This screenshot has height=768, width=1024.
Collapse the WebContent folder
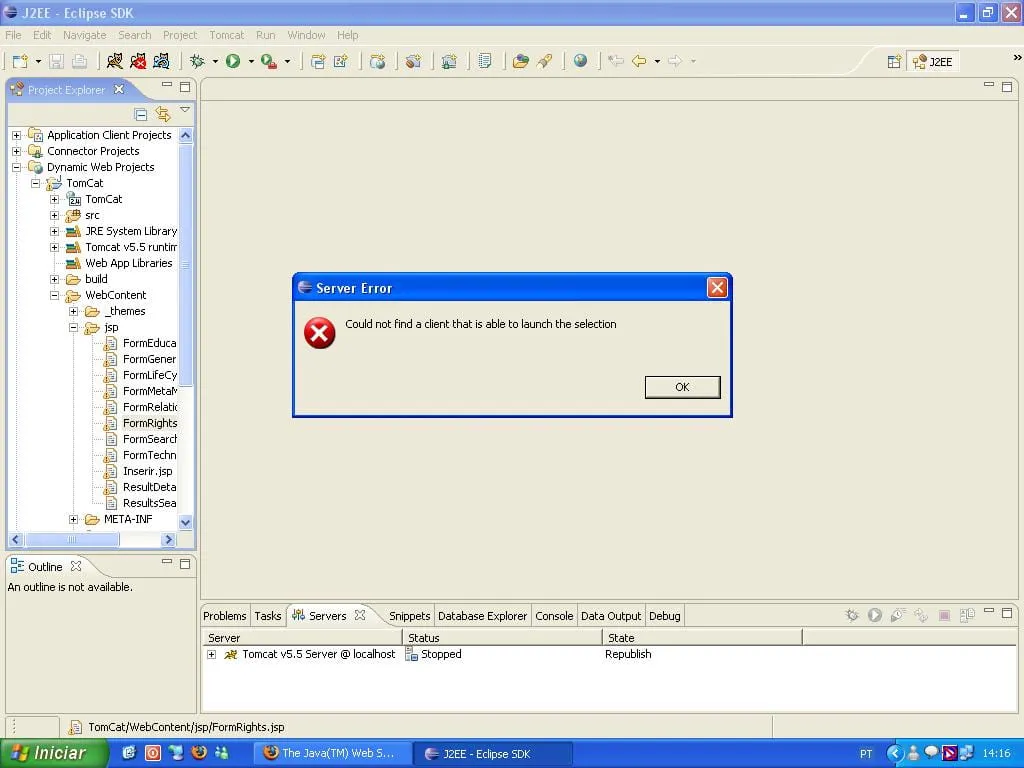pos(55,295)
